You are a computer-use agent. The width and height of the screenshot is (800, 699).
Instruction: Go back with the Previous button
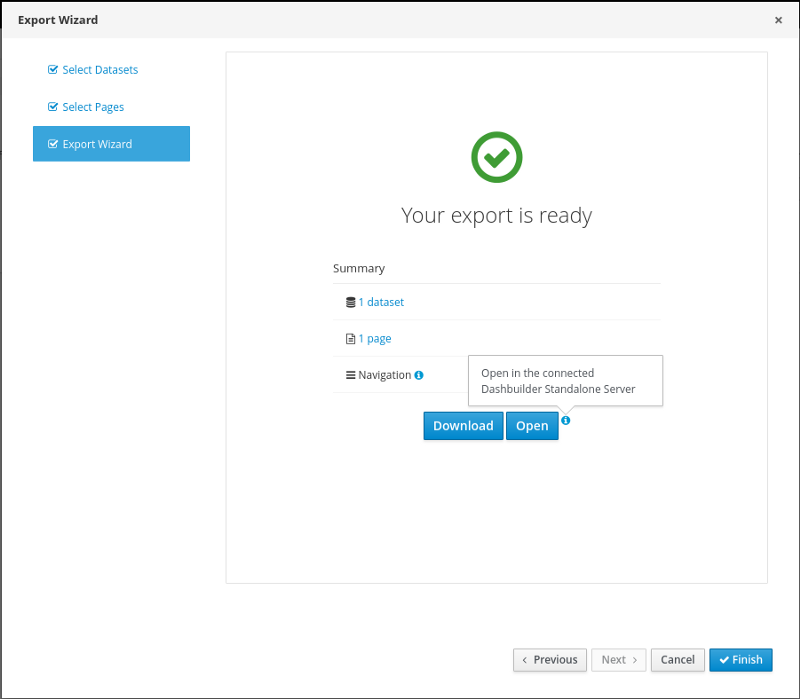(x=549, y=660)
